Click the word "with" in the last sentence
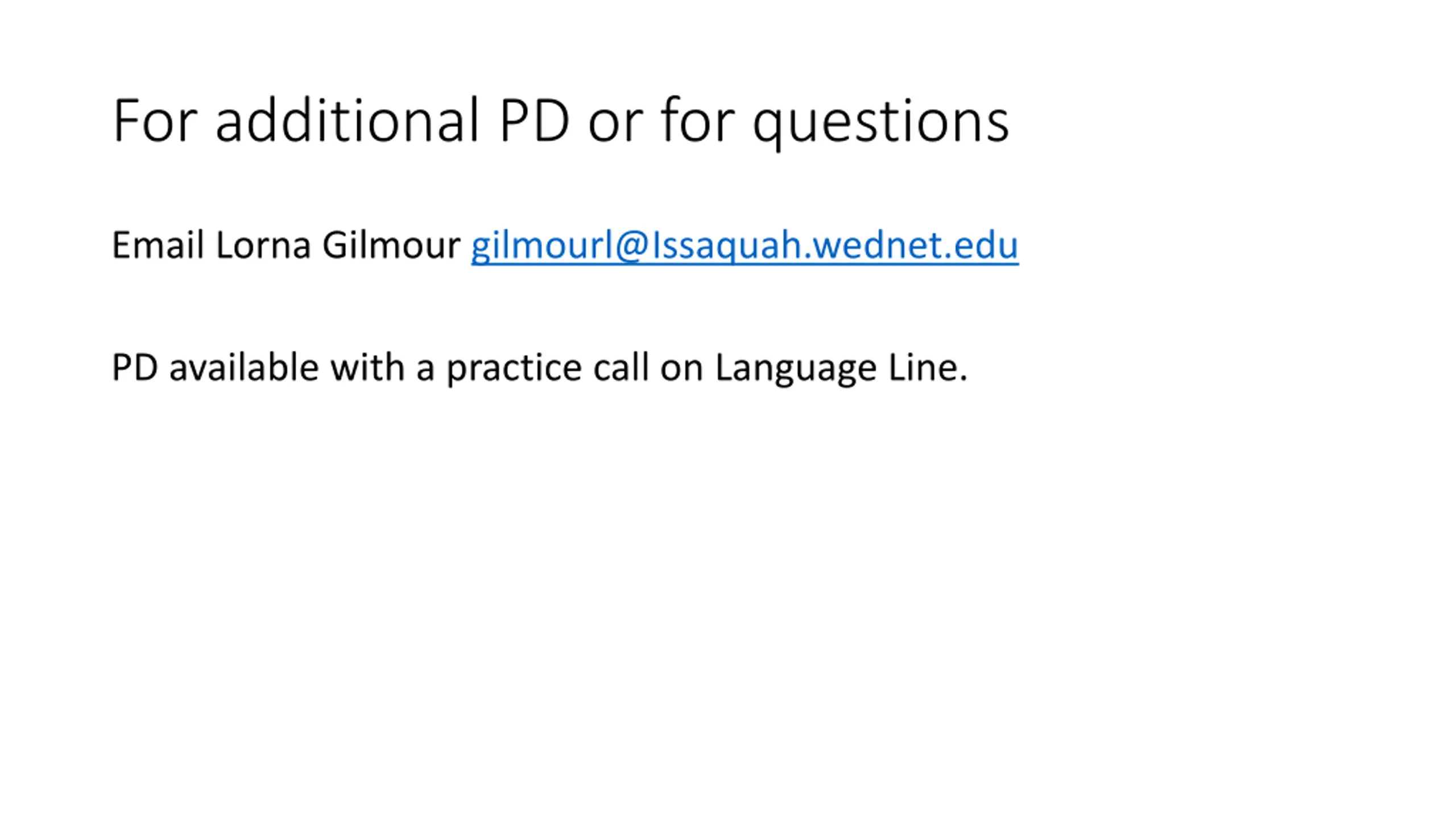This screenshot has width=1456, height=819. pos(367,367)
